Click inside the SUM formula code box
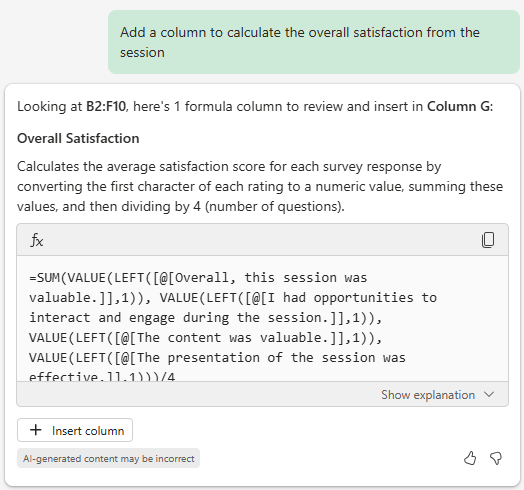The height and width of the screenshot is (490, 524). [x=262, y=319]
